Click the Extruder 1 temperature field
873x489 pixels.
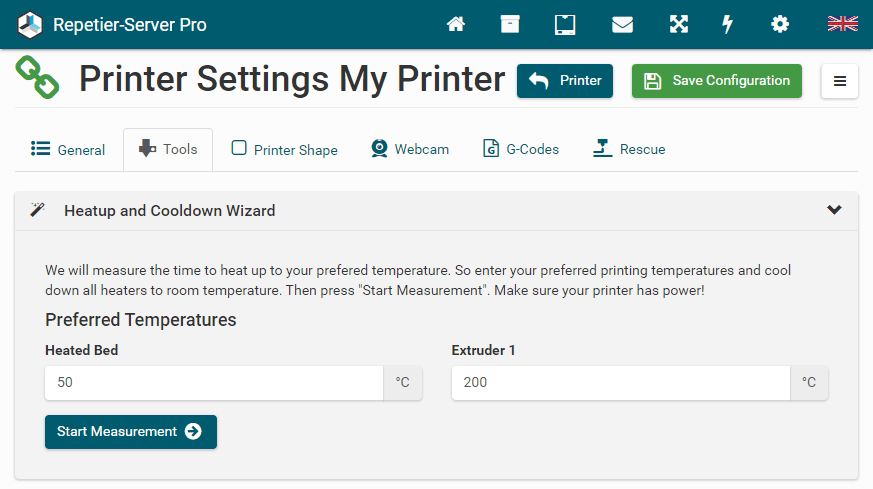tap(620, 382)
